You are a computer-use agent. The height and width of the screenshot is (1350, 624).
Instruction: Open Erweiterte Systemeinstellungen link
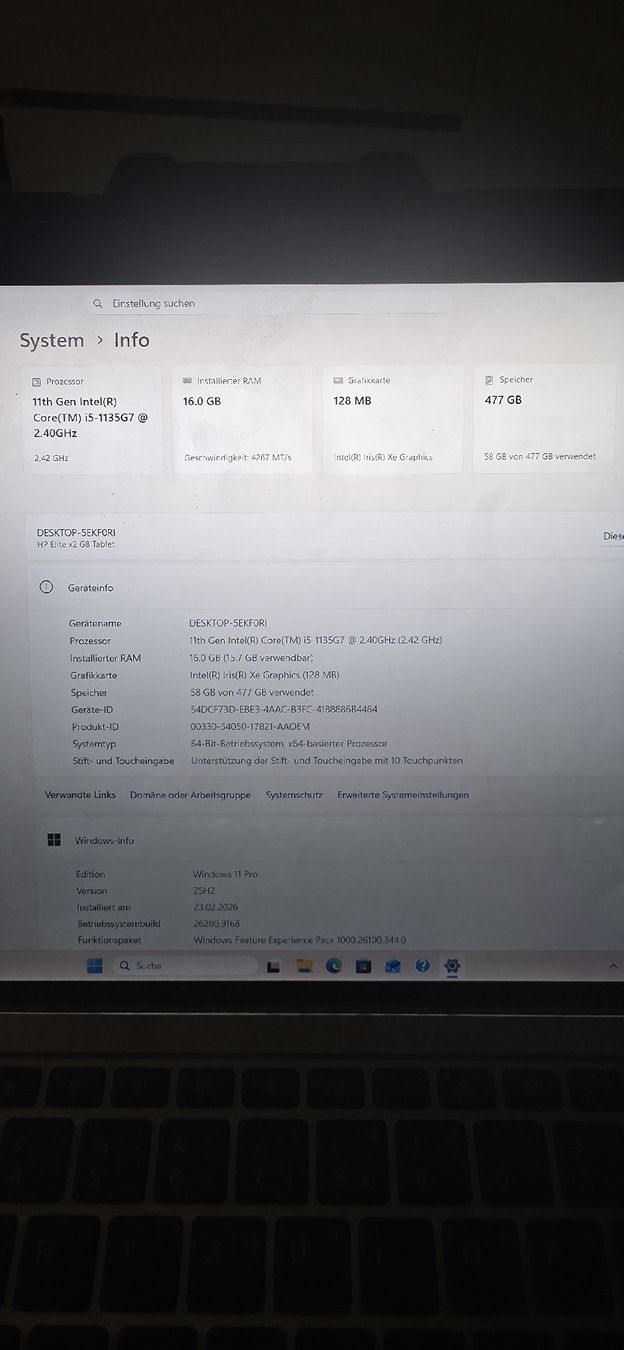[403, 795]
